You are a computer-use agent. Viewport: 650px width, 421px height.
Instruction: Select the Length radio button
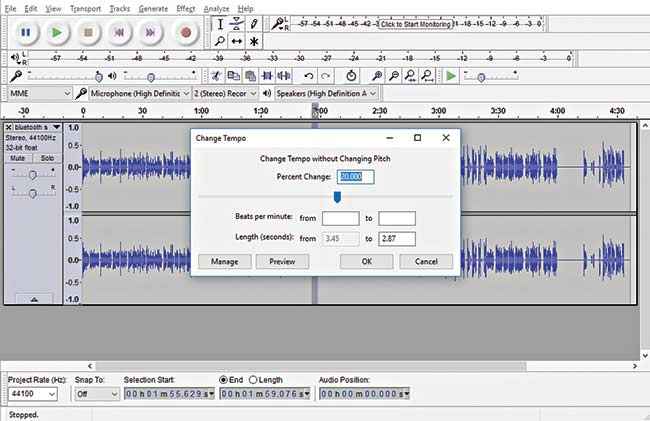(254, 380)
